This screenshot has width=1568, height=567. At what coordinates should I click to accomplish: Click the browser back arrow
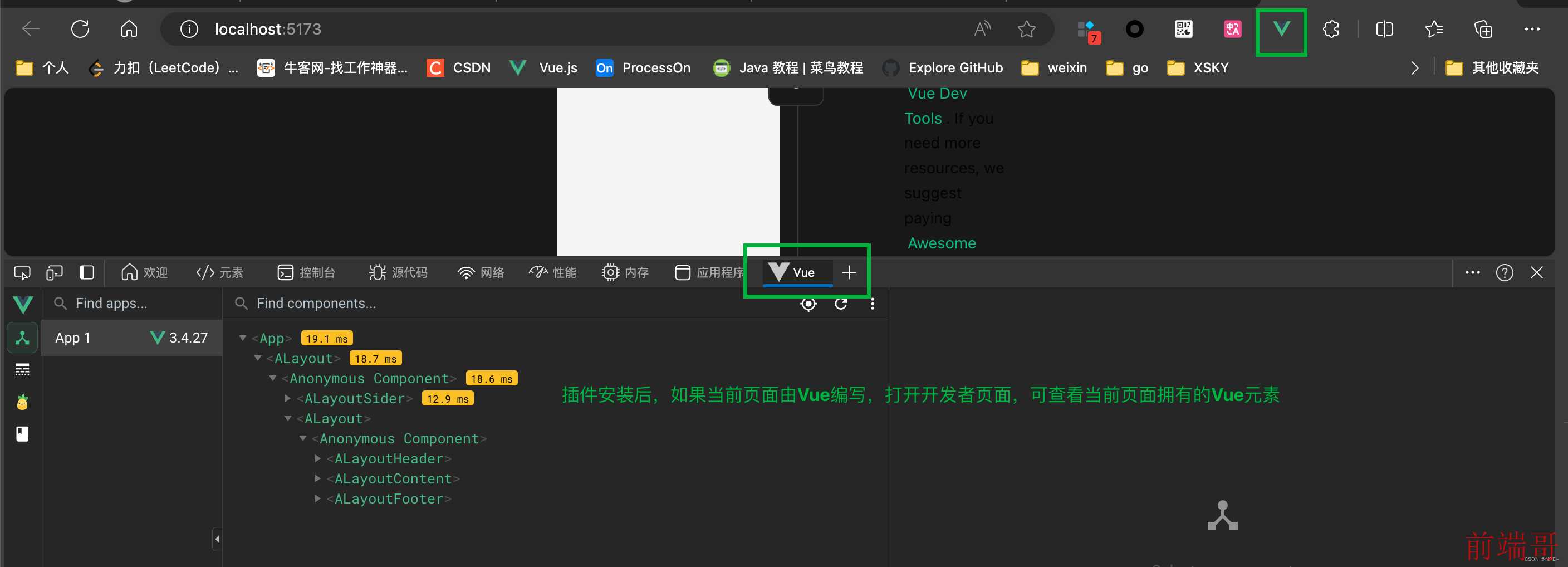click(31, 28)
